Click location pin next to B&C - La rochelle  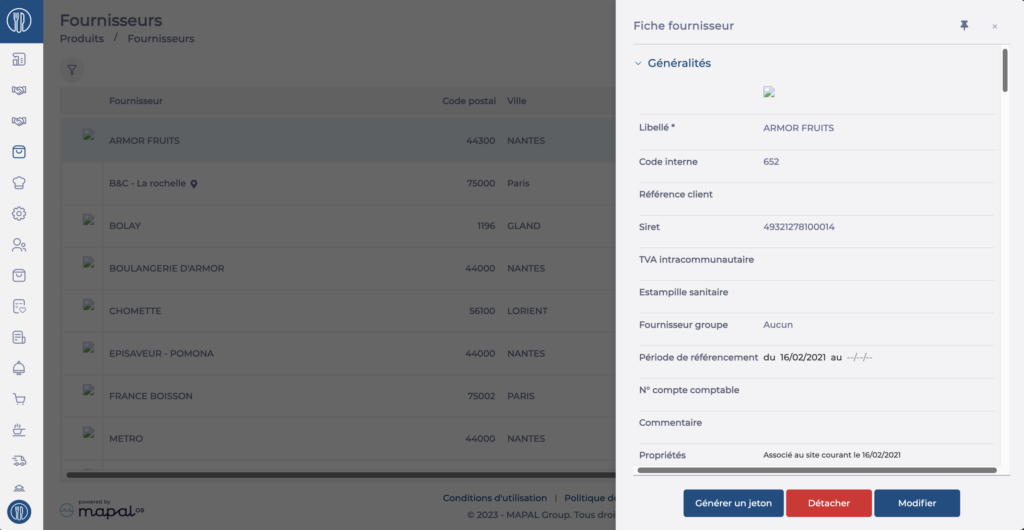click(194, 184)
